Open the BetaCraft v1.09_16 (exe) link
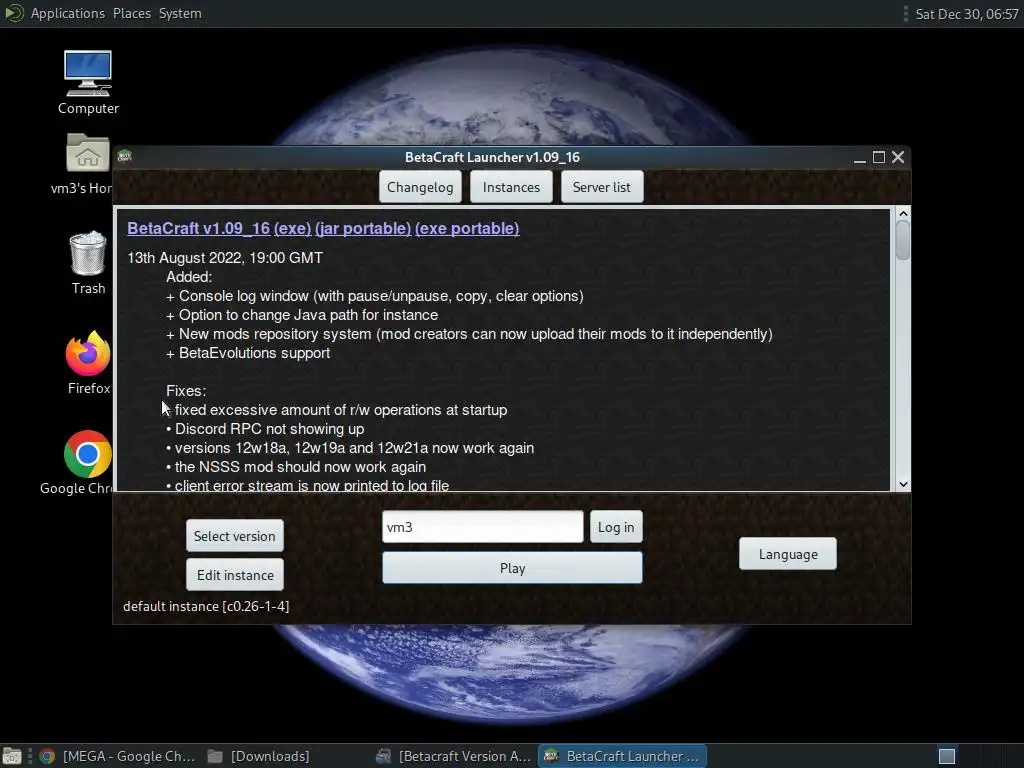The height and width of the screenshot is (768, 1024). pyautogui.click(x=219, y=229)
